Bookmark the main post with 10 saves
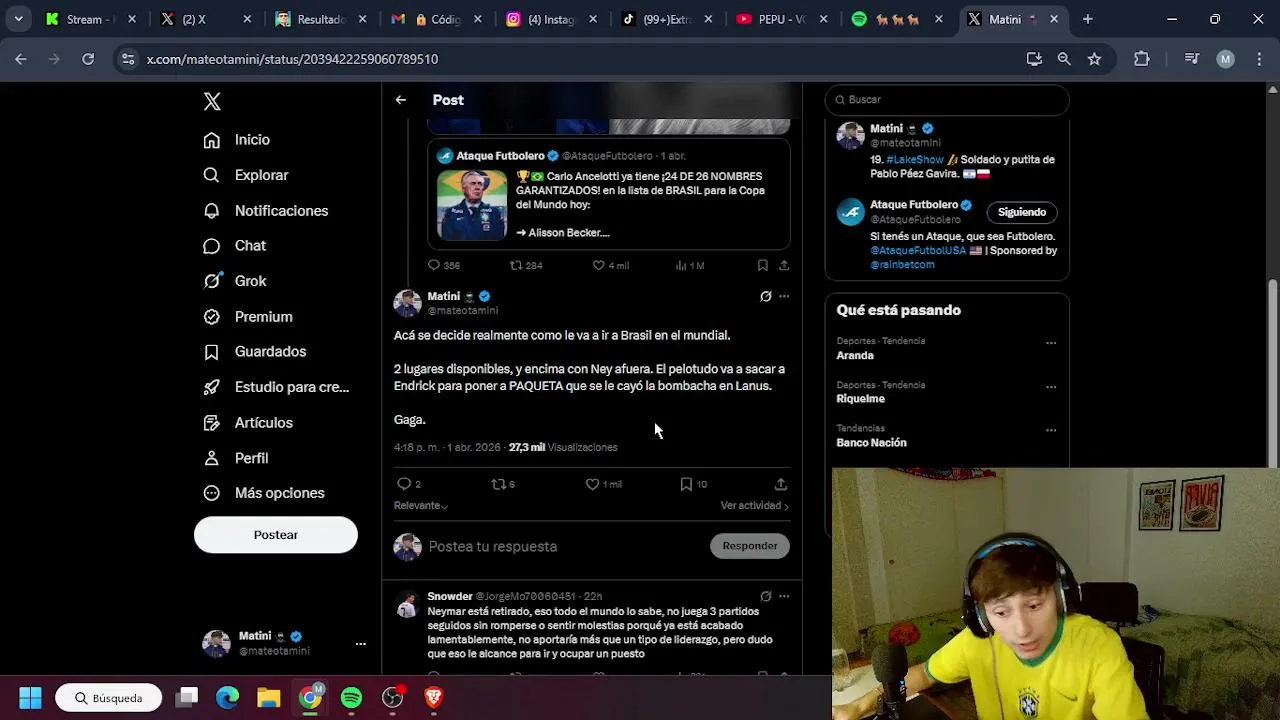 (686, 484)
